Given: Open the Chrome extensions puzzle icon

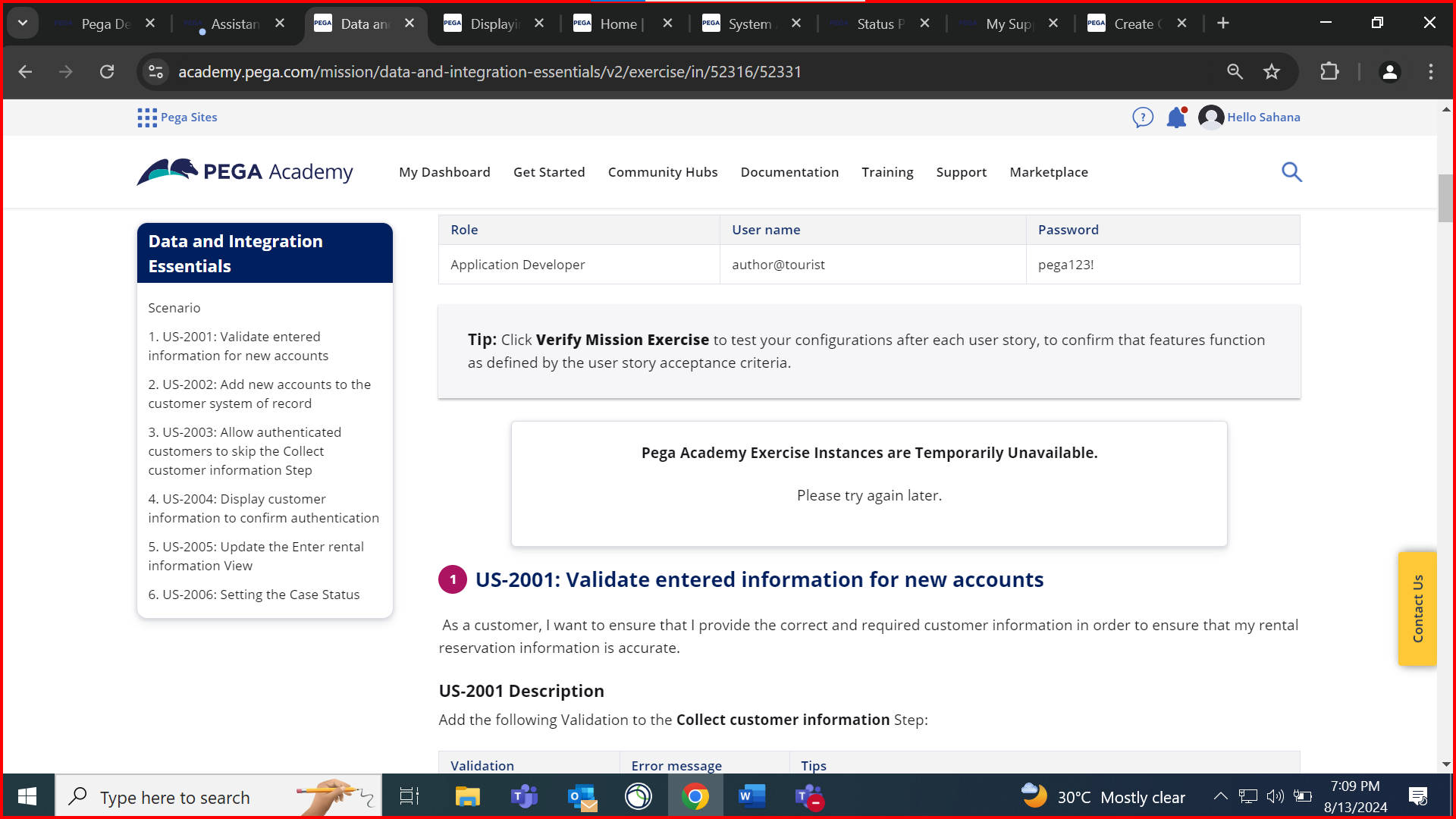Looking at the screenshot, I should 1329,72.
